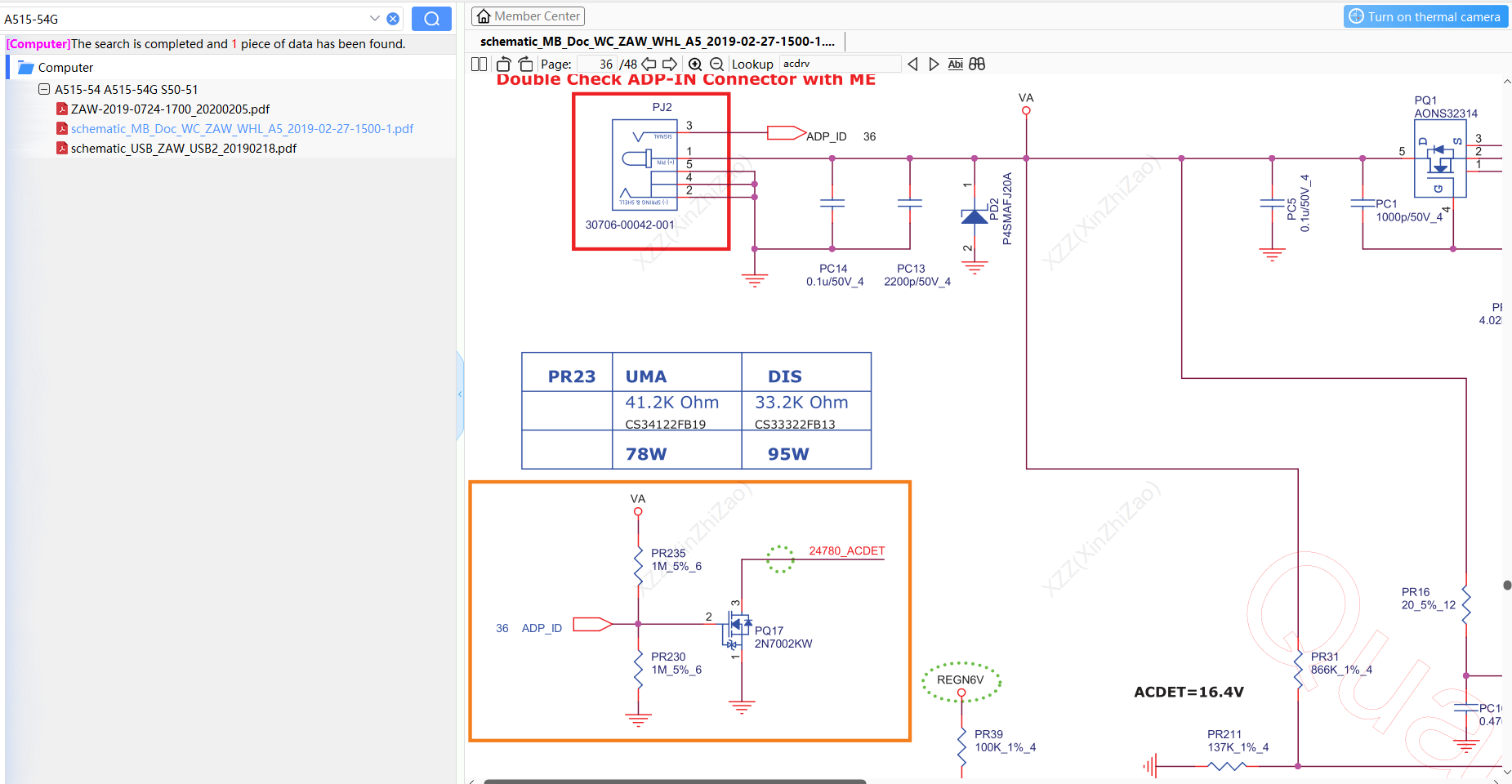This screenshot has height=784, width=1512.
Task: Click the PR16 resistor label
Action: [x=1416, y=592]
